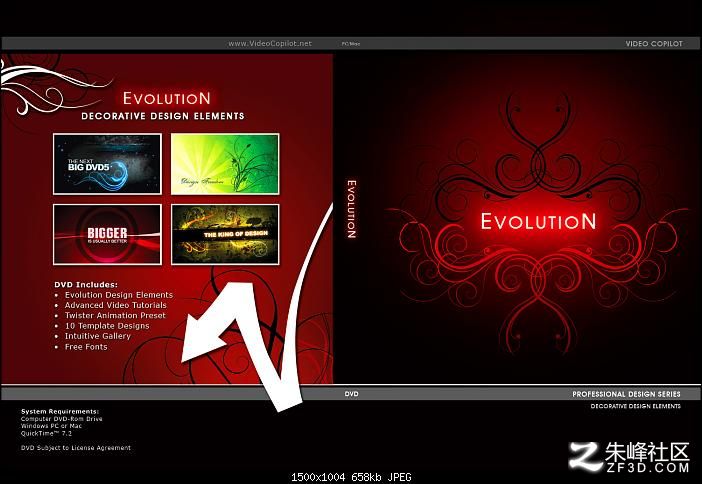Click 'DVD Subject to License Agreement' text

76,448
